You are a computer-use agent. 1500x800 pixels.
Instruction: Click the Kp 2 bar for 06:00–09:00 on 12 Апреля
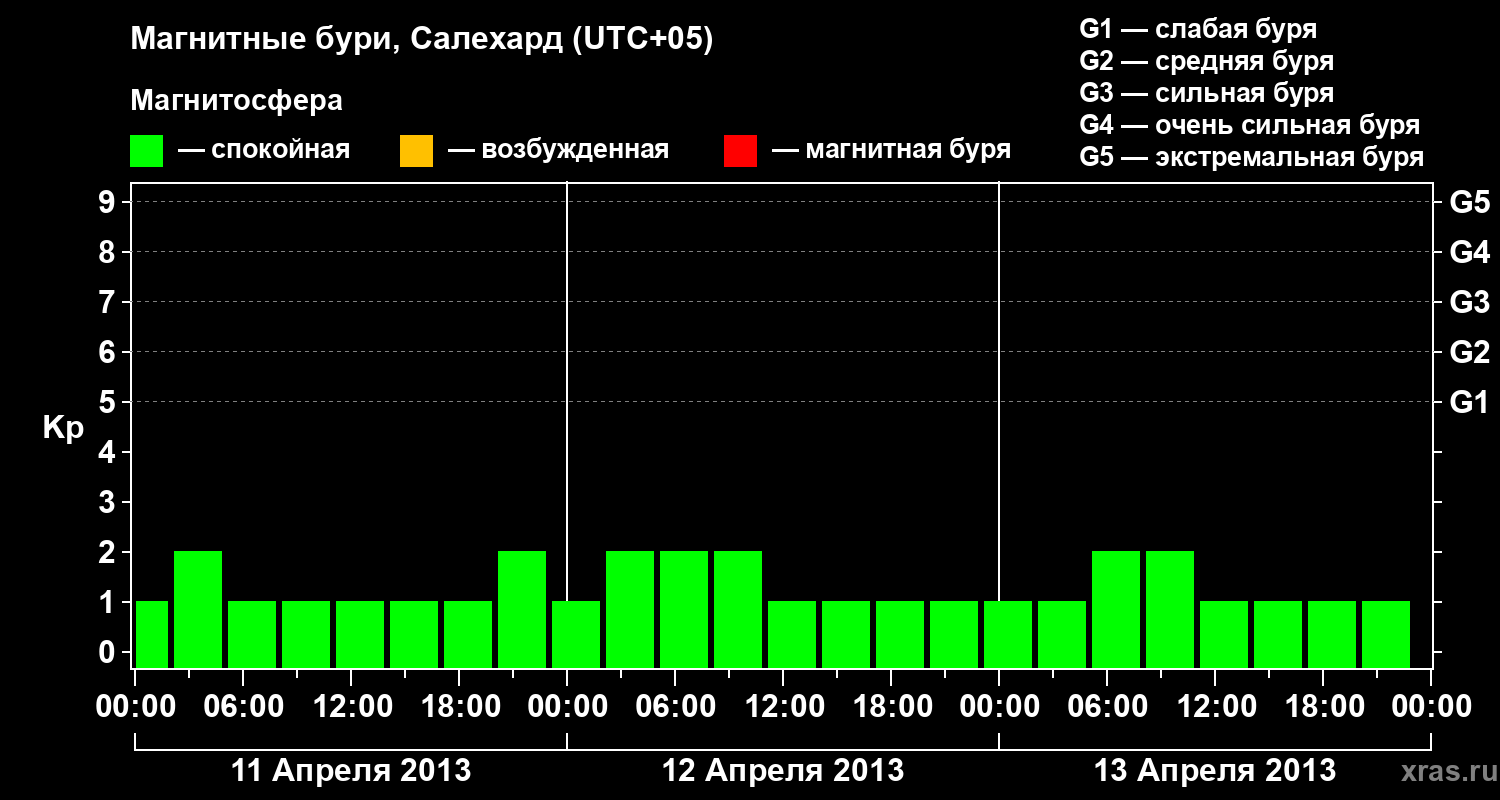684,609
